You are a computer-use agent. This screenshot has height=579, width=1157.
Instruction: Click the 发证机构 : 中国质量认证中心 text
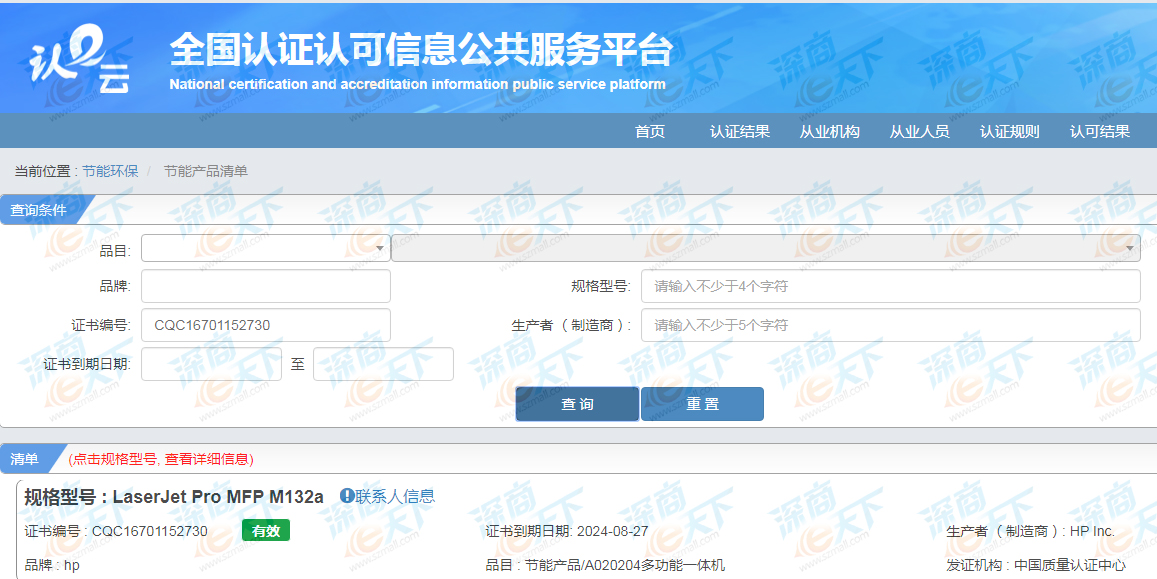(1036, 565)
